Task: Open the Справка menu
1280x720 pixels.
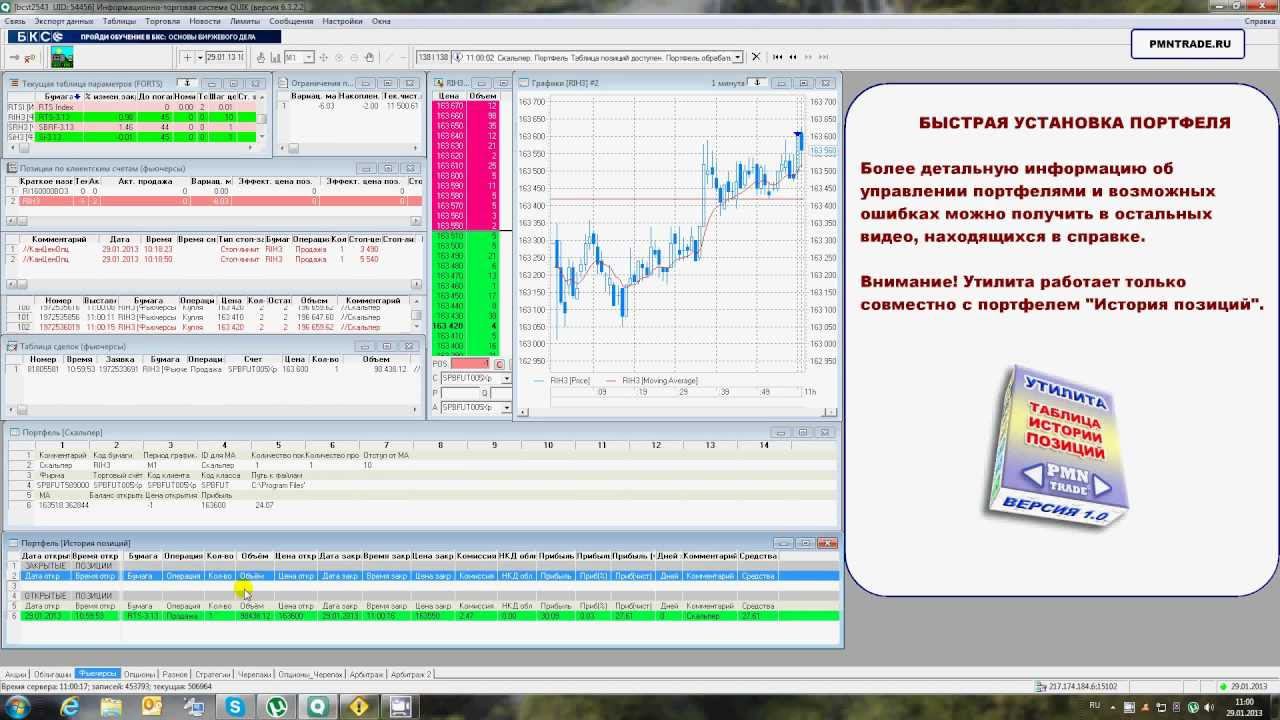Action: (x=1259, y=20)
